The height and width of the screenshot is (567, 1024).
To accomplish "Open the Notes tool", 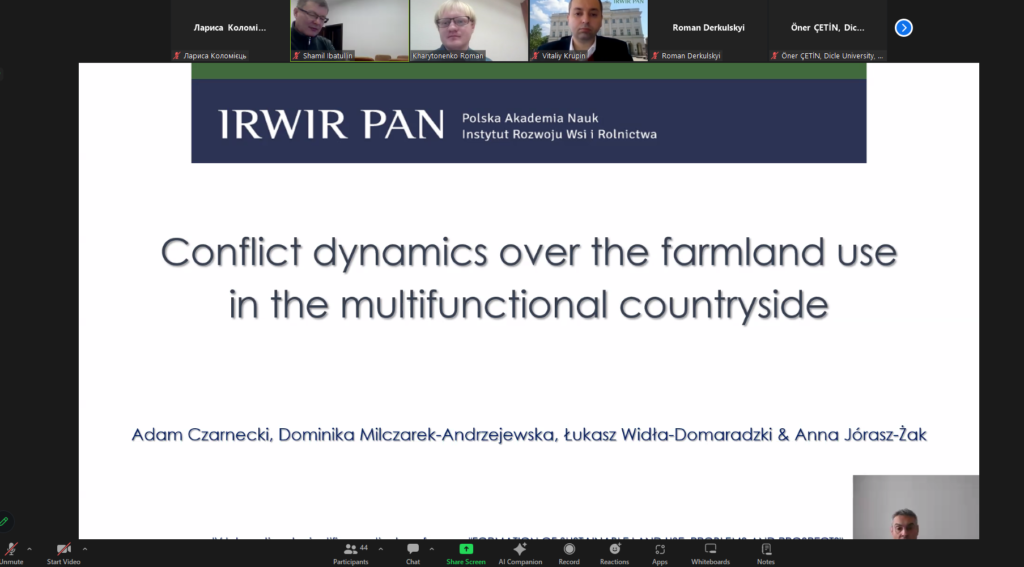I will tap(766, 549).
